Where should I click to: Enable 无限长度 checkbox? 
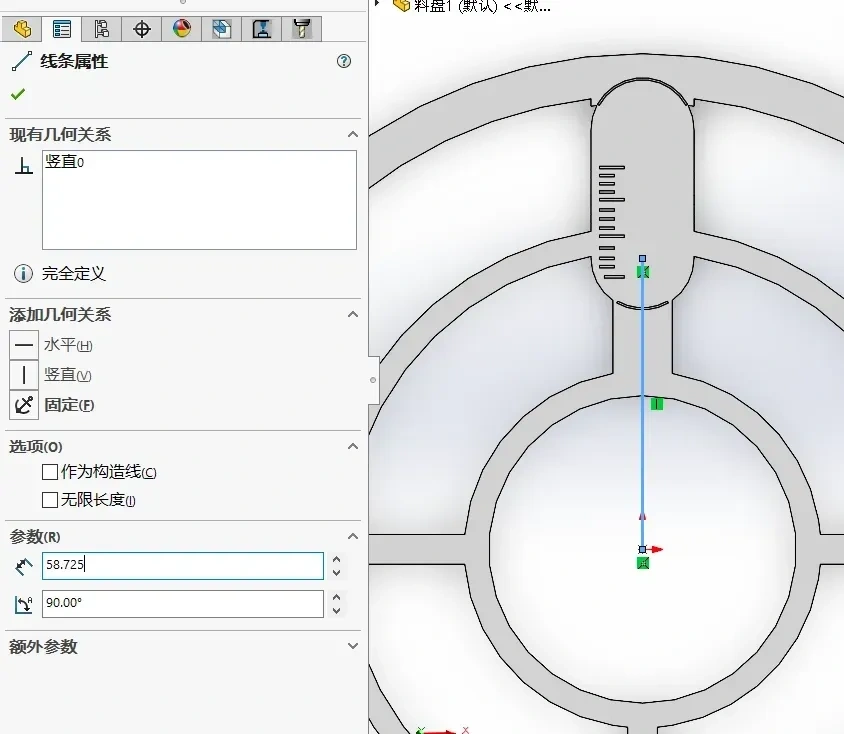point(50,500)
